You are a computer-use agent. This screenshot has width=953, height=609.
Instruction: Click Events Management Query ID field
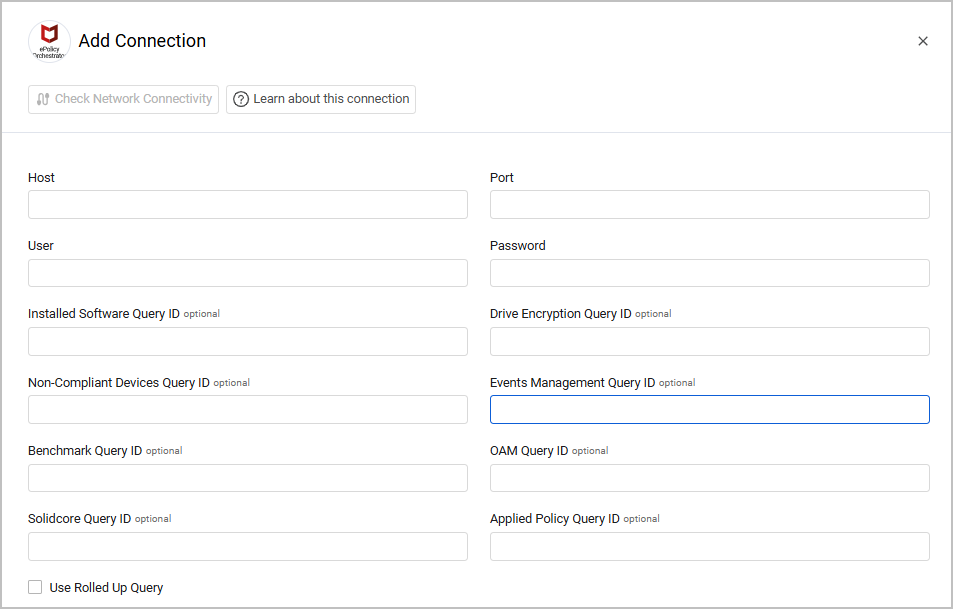tap(709, 410)
